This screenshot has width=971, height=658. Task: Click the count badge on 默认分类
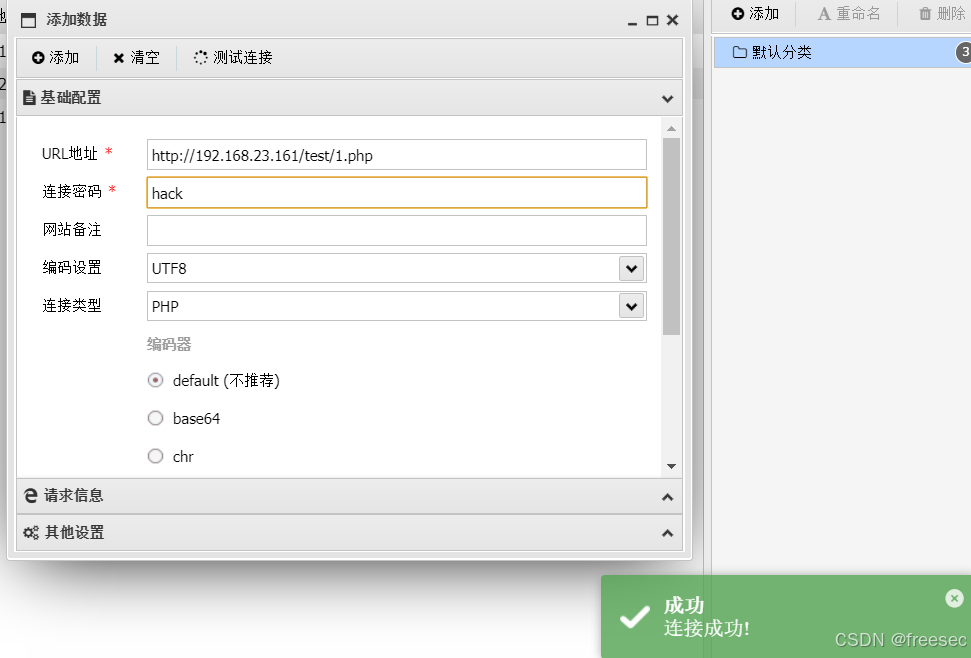click(x=964, y=53)
